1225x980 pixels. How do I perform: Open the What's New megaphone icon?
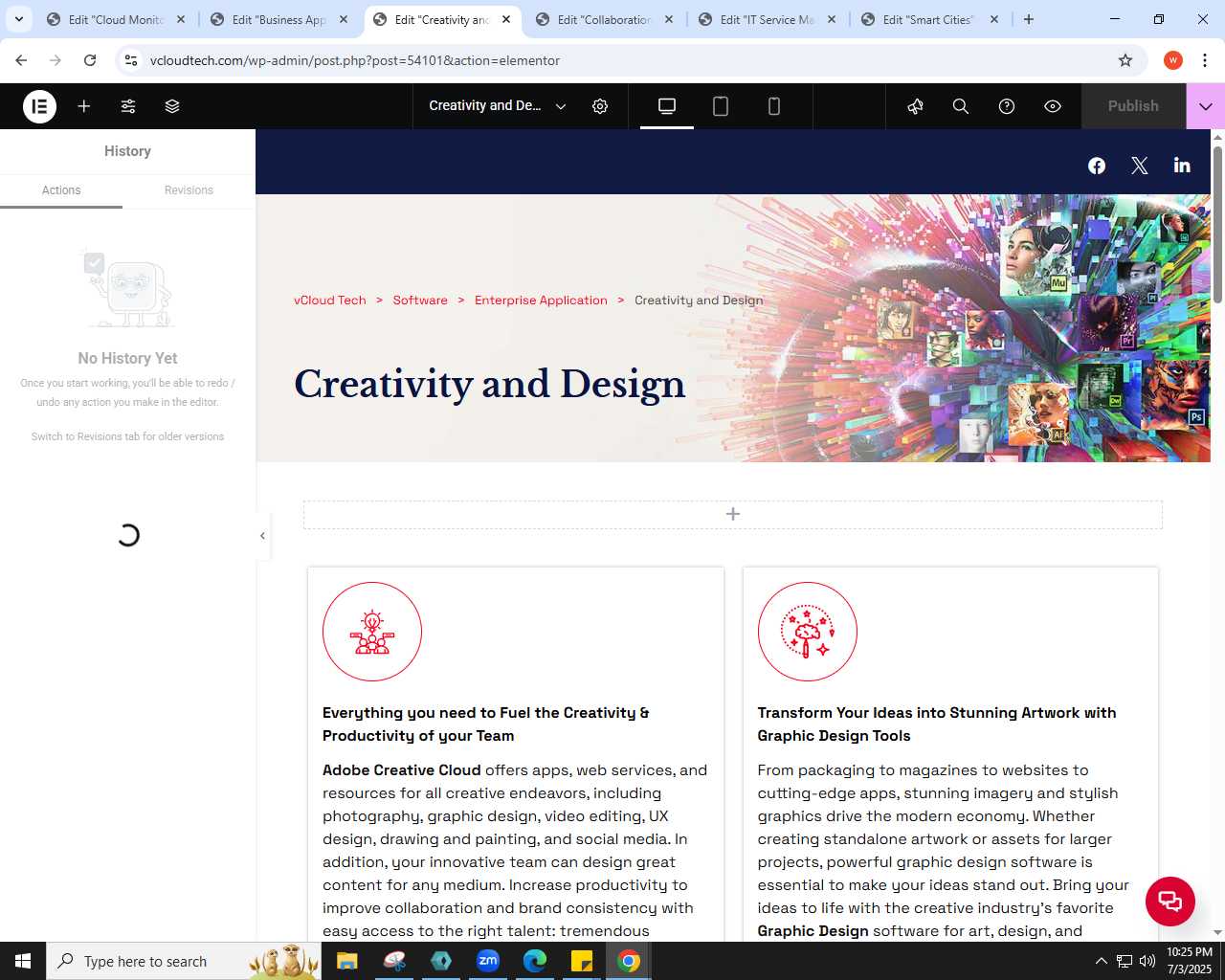[x=916, y=106]
